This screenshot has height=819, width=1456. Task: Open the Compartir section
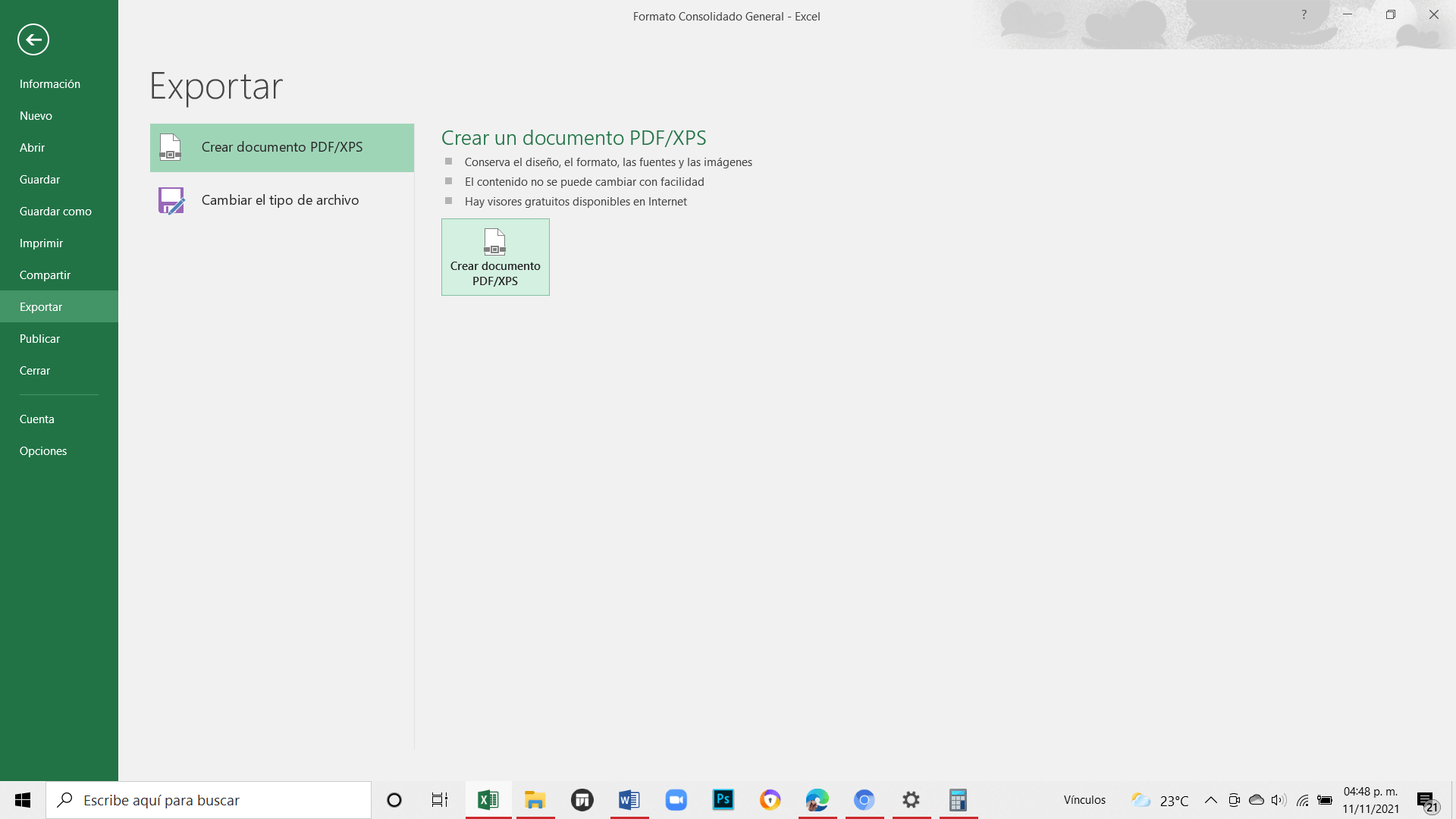pos(45,275)
